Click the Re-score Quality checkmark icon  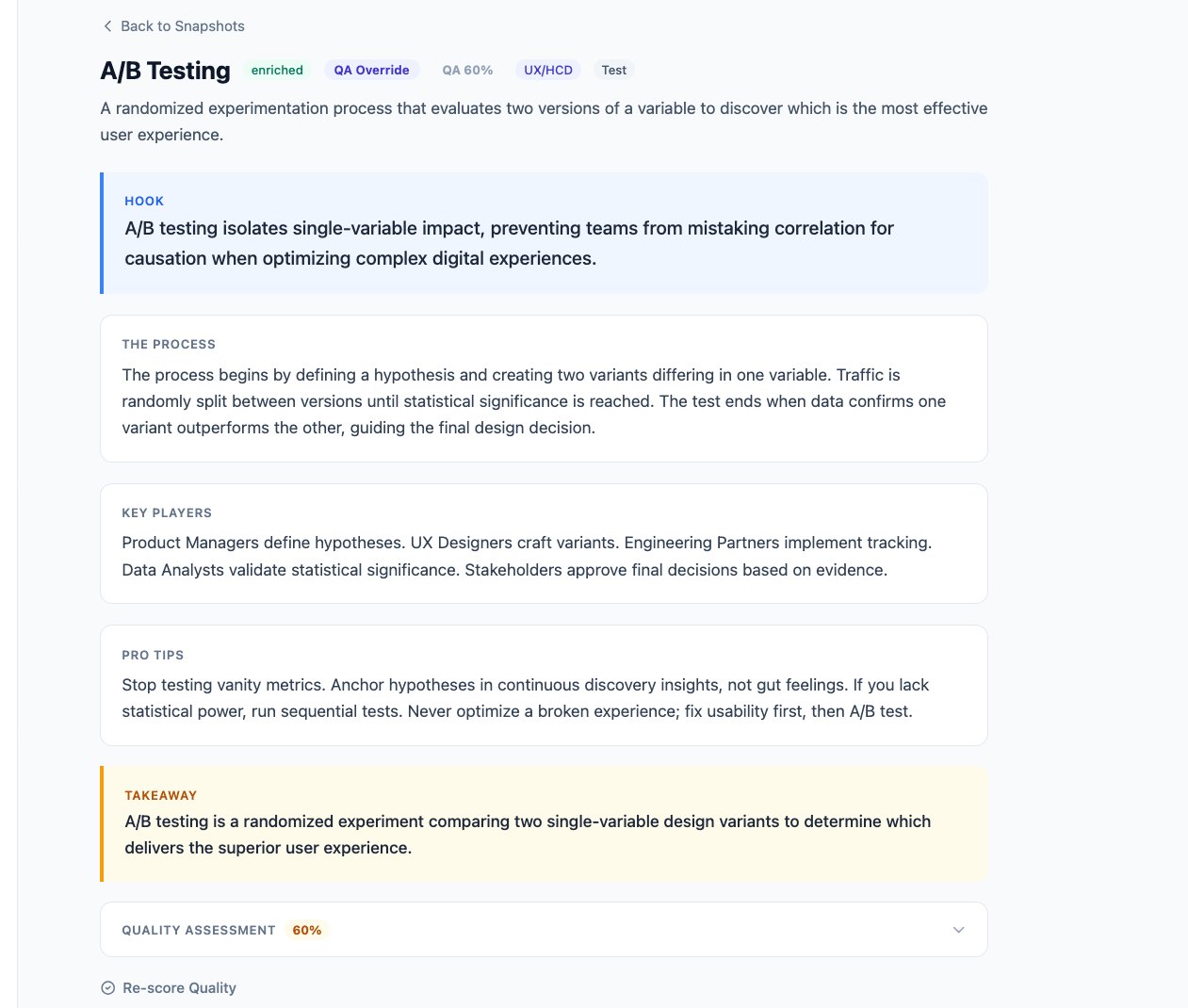[108, 988]
